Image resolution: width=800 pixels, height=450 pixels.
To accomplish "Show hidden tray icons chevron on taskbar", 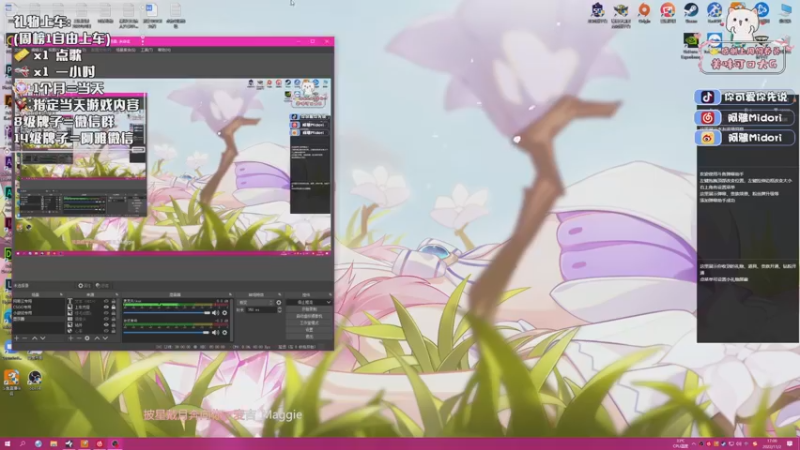I will [x=693, y=444].
